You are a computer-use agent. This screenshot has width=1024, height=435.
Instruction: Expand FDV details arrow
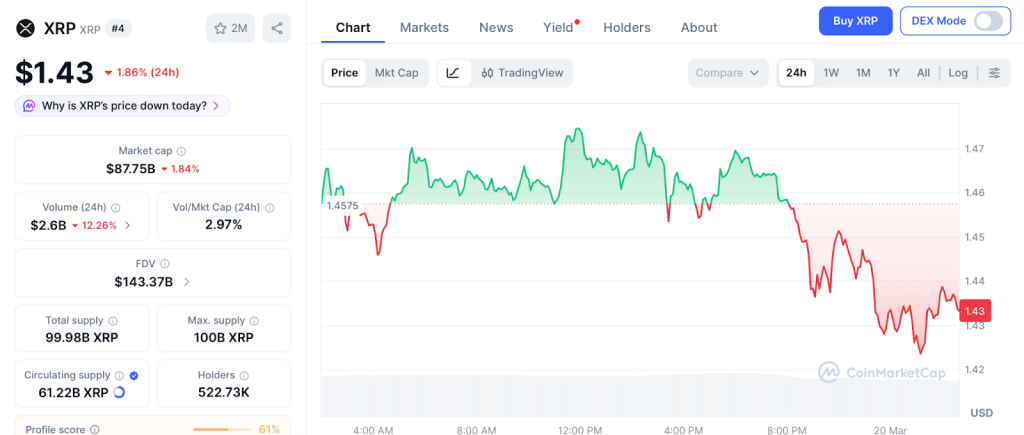(187, 282)
